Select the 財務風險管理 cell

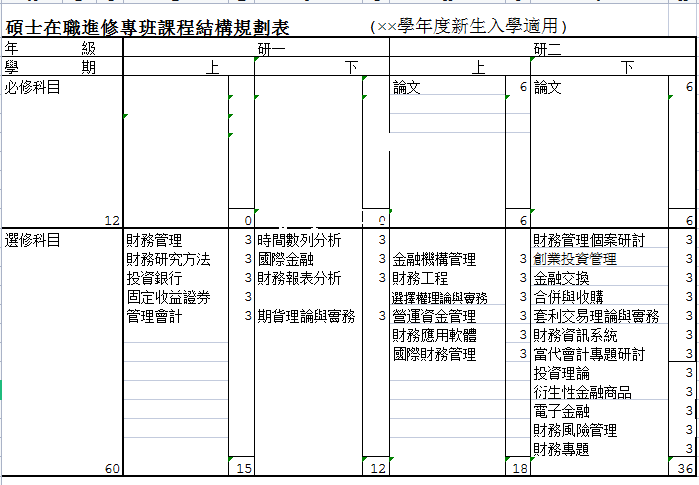pyautogui.click(x=574, y=430)
